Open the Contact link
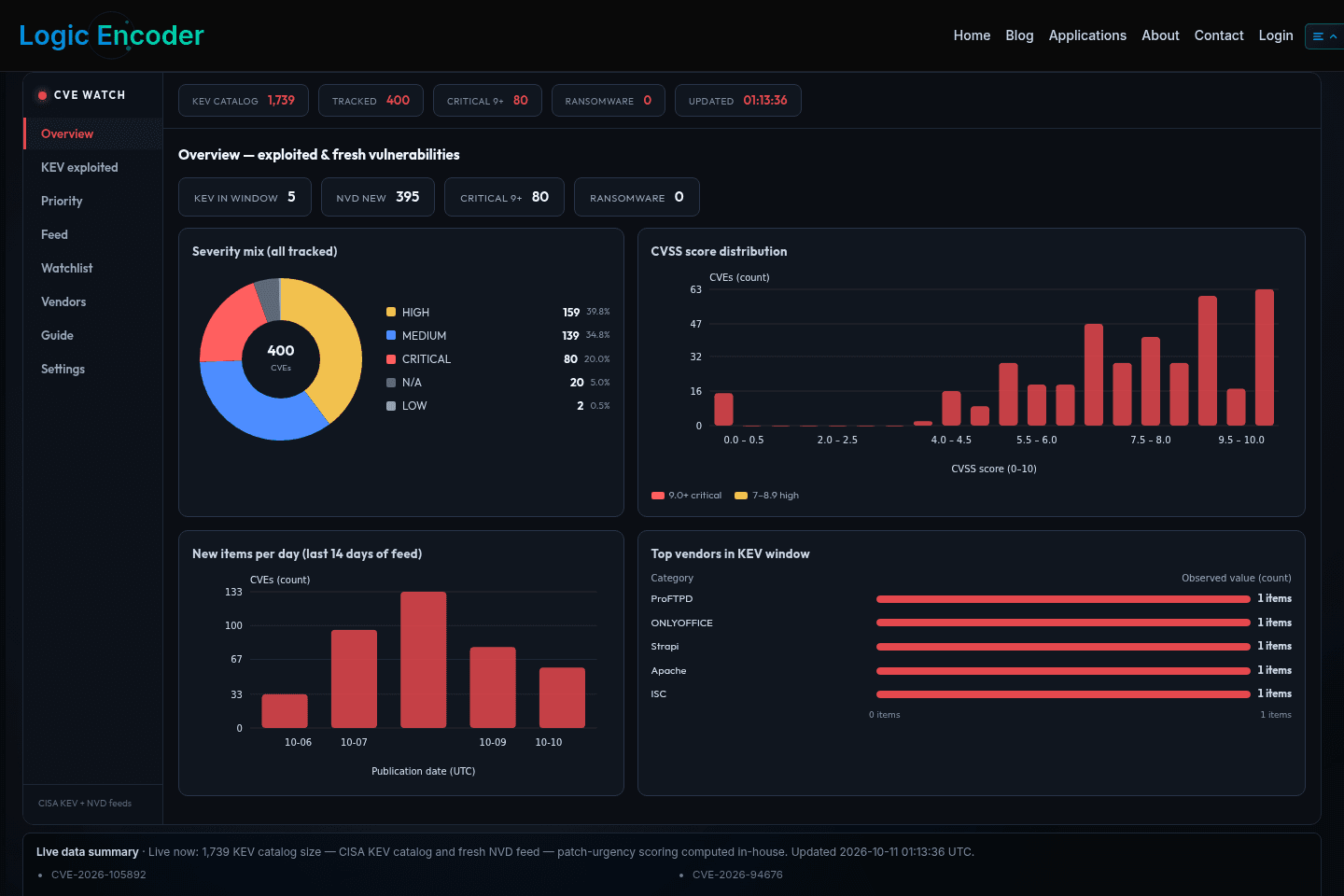 [x=1219, y=35]
